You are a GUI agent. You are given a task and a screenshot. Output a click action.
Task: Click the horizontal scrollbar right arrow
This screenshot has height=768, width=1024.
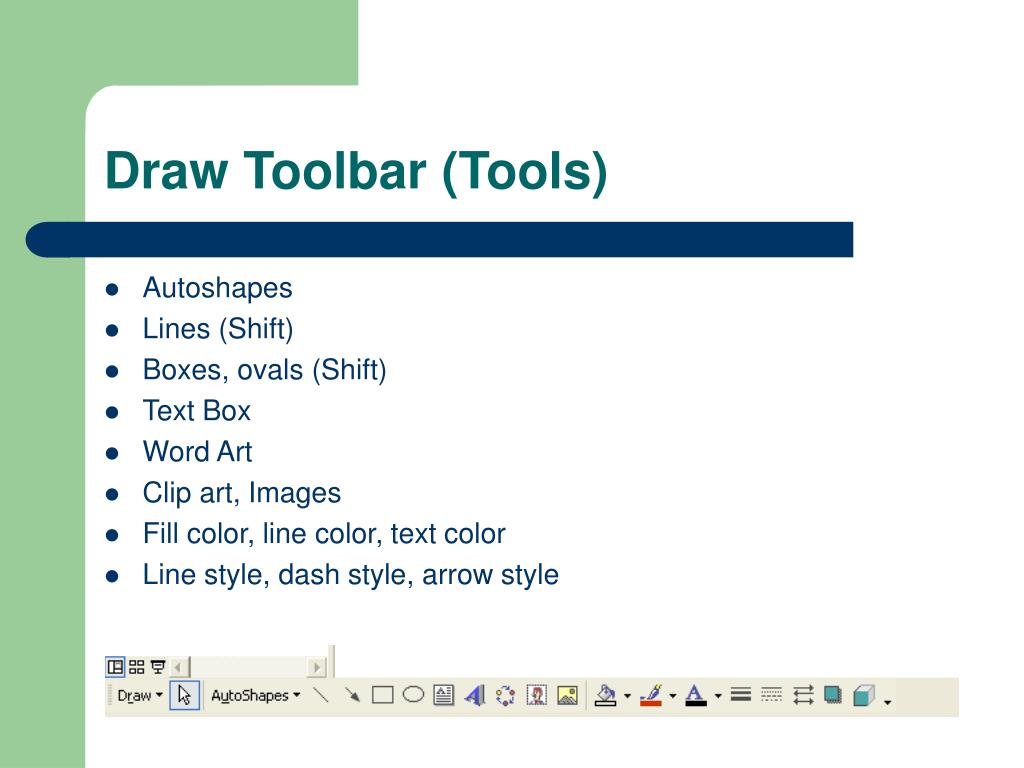pos(317,667)
